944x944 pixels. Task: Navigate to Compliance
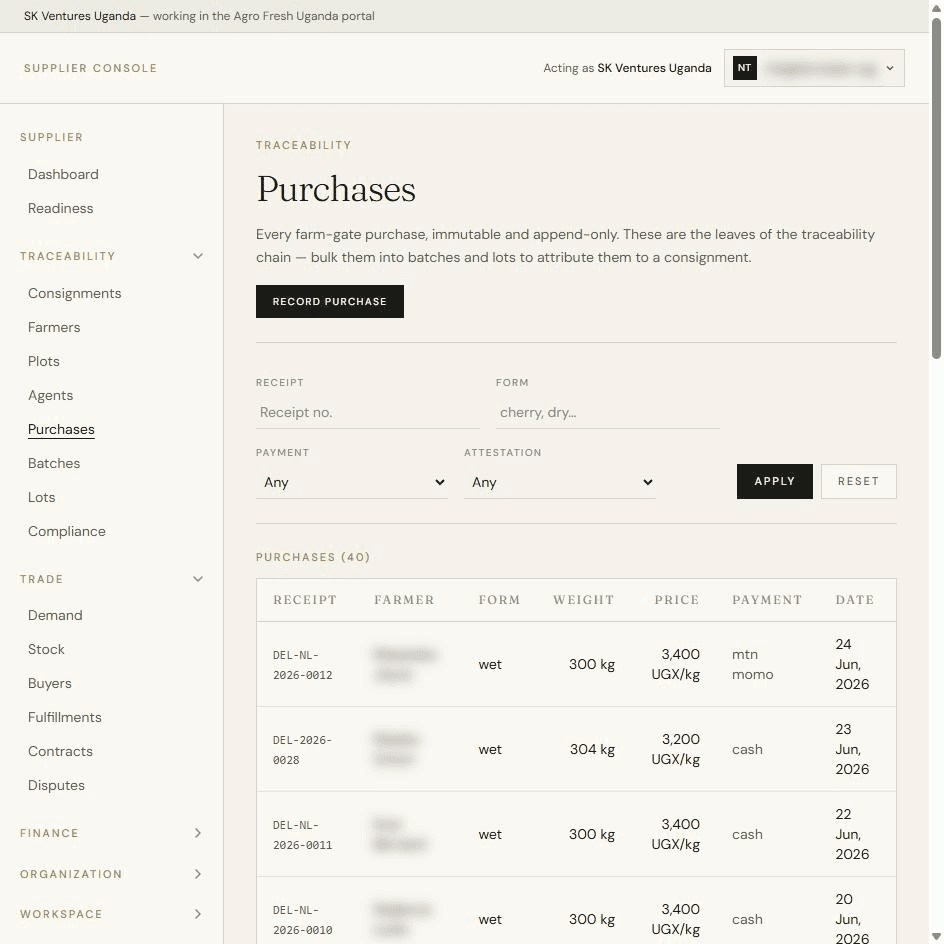pos(67,532)
